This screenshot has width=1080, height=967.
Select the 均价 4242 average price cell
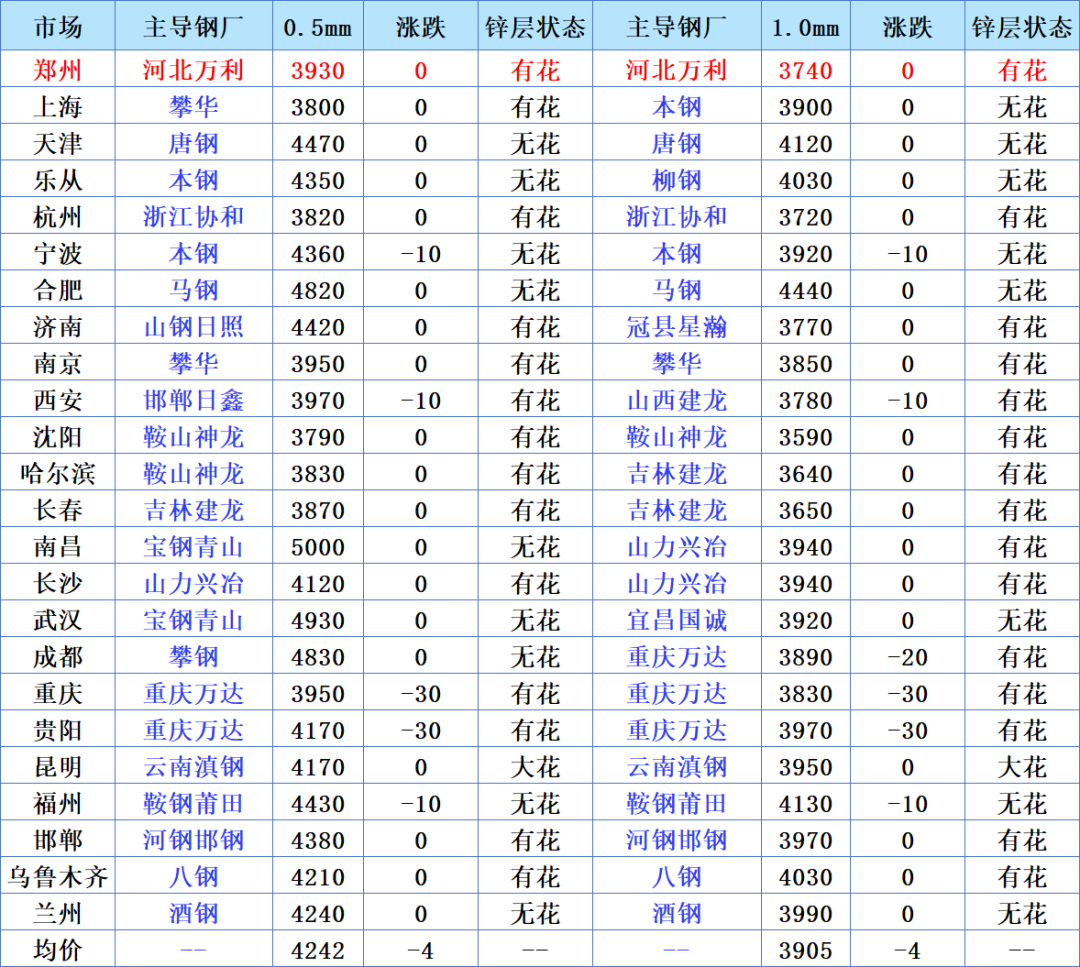click(x=318, y=950)
